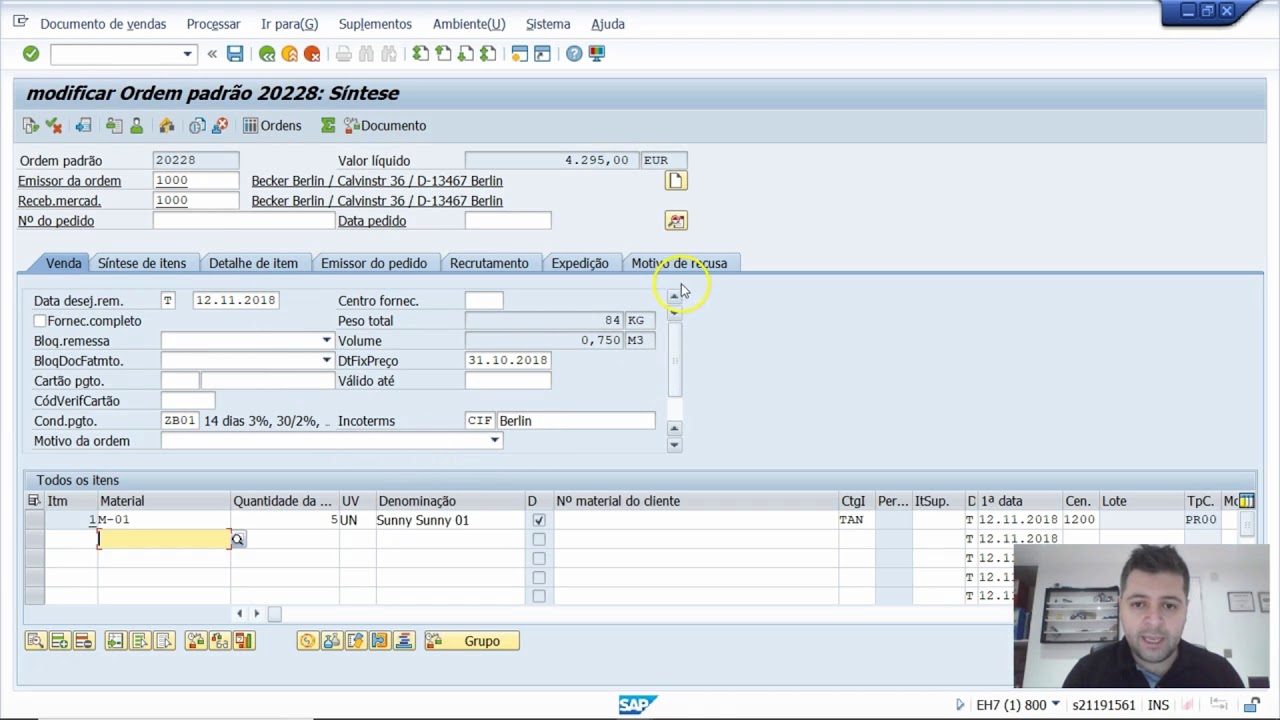Click the Print icon in toolbar
Viewport: 1280px width, 720px height.
click(x=344, y=54)
